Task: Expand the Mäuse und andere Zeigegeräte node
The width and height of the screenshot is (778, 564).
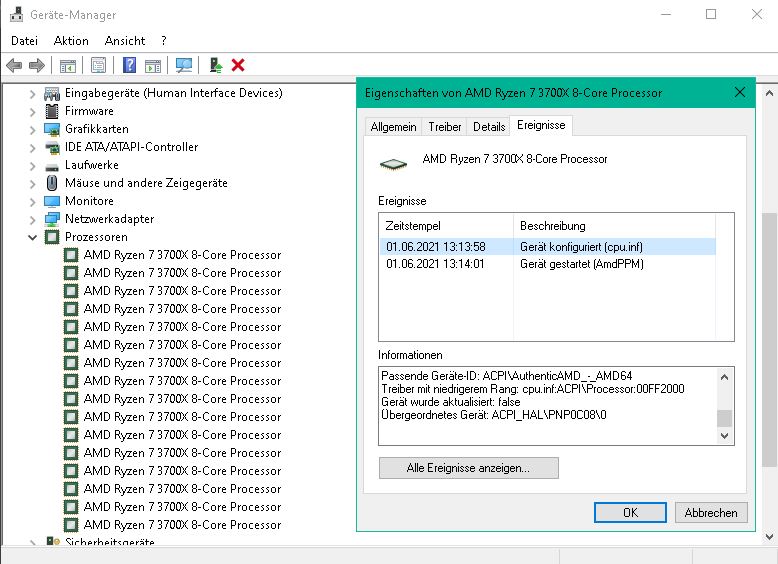Action: [x=33, y=184]
